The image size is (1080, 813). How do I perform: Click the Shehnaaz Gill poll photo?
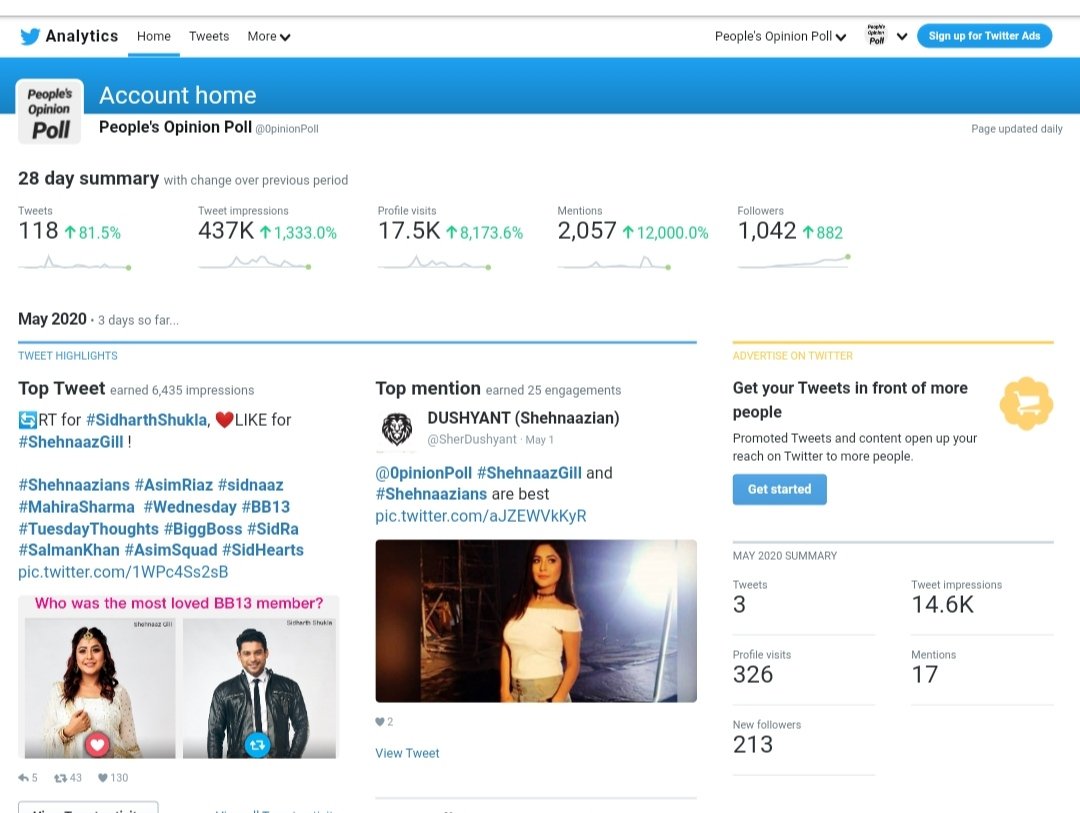click(x=100, y=688)
